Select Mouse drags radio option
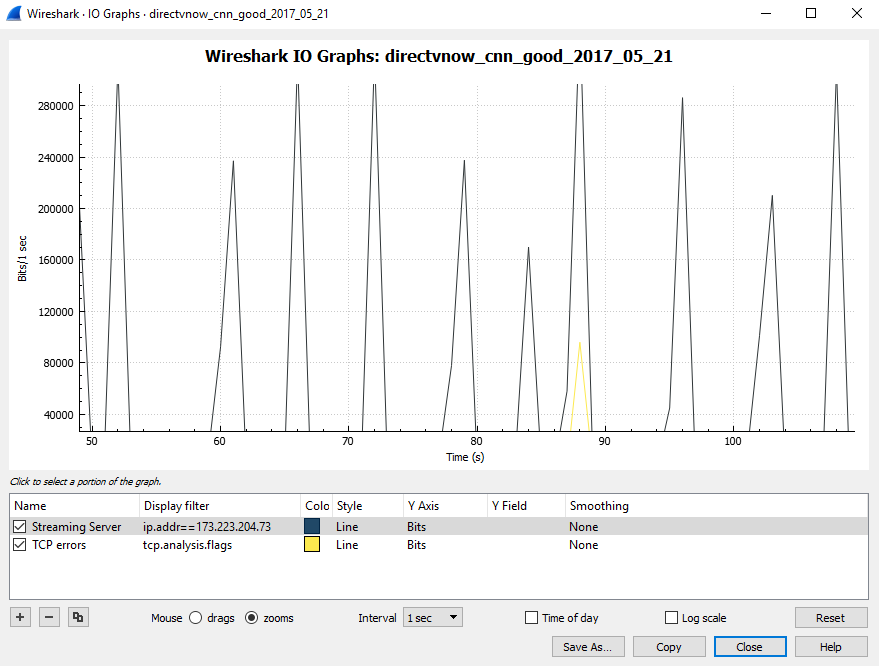 coord(195,618)
